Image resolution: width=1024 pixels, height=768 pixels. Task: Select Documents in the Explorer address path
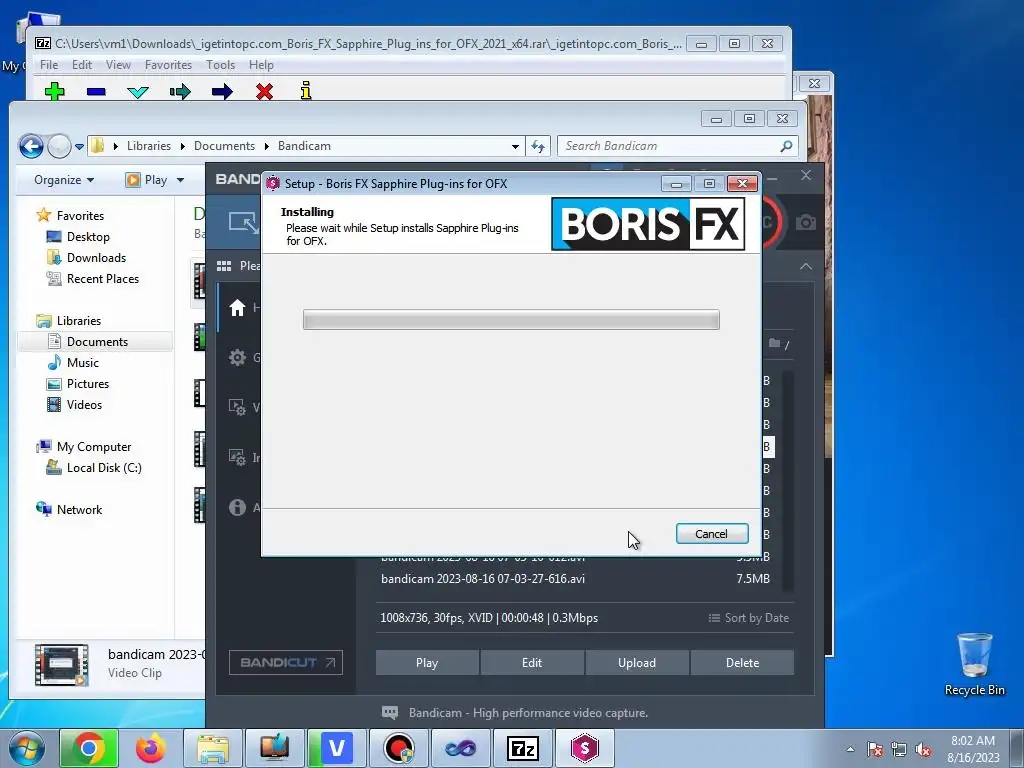tap(224, 146)
